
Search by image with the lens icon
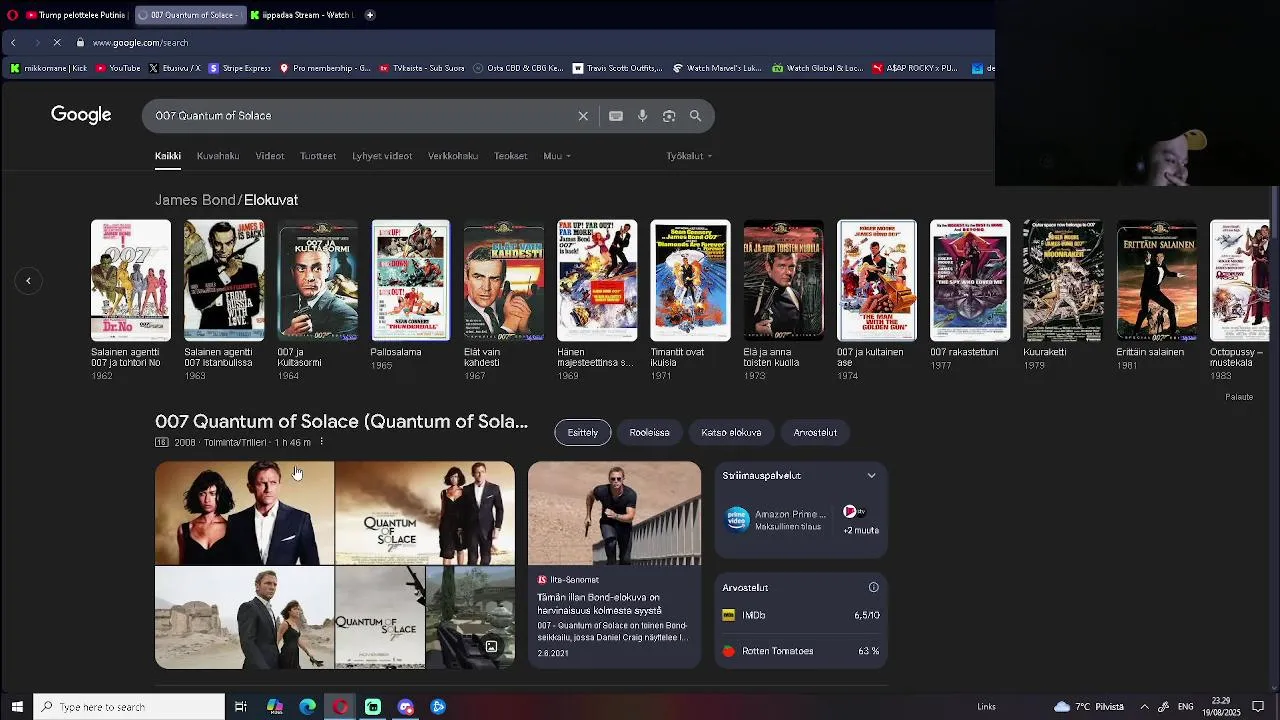tap(669, 116)
